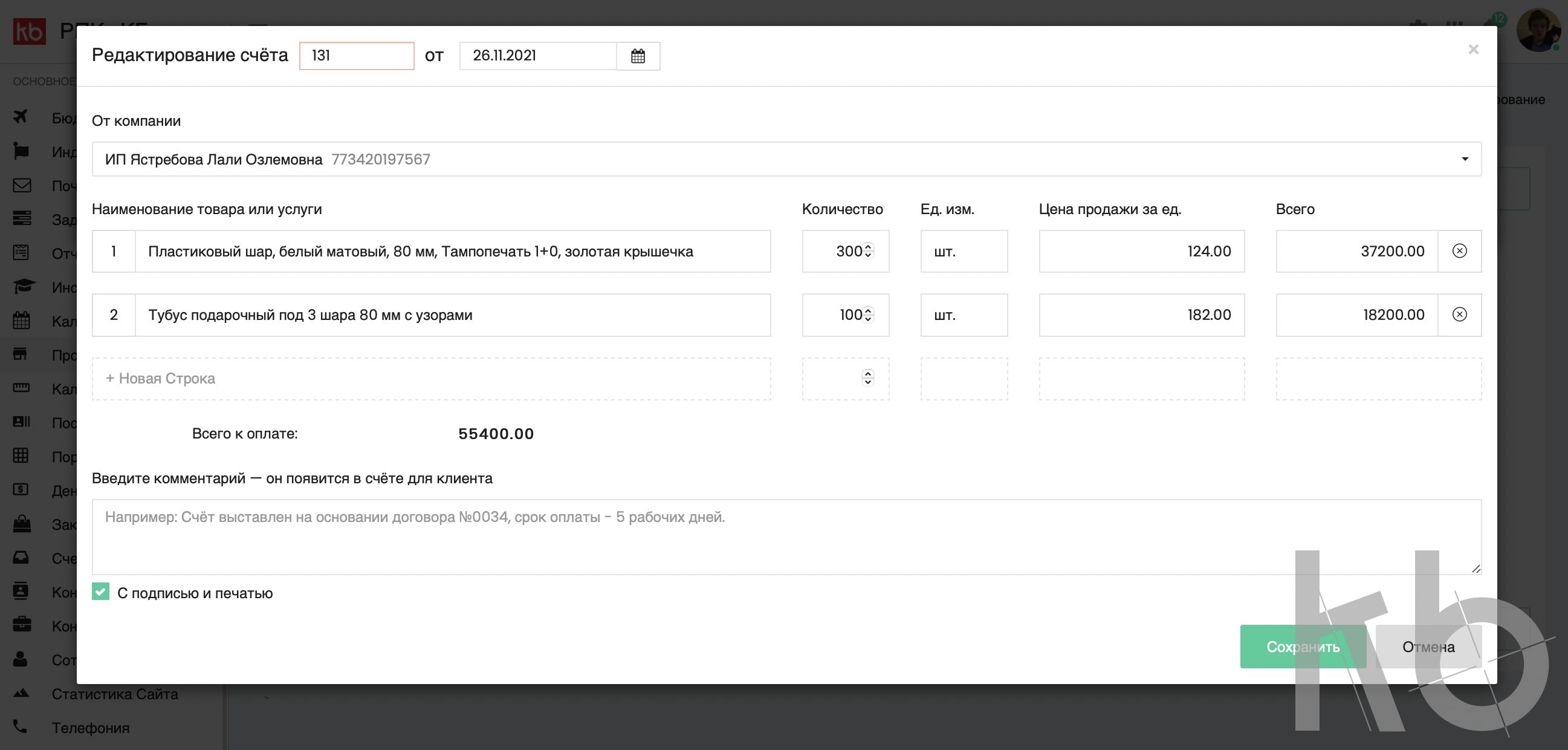Click the graduation cap icon in the sidebar
This screenshot has width=1568, height=750.
tap(23, 286)
